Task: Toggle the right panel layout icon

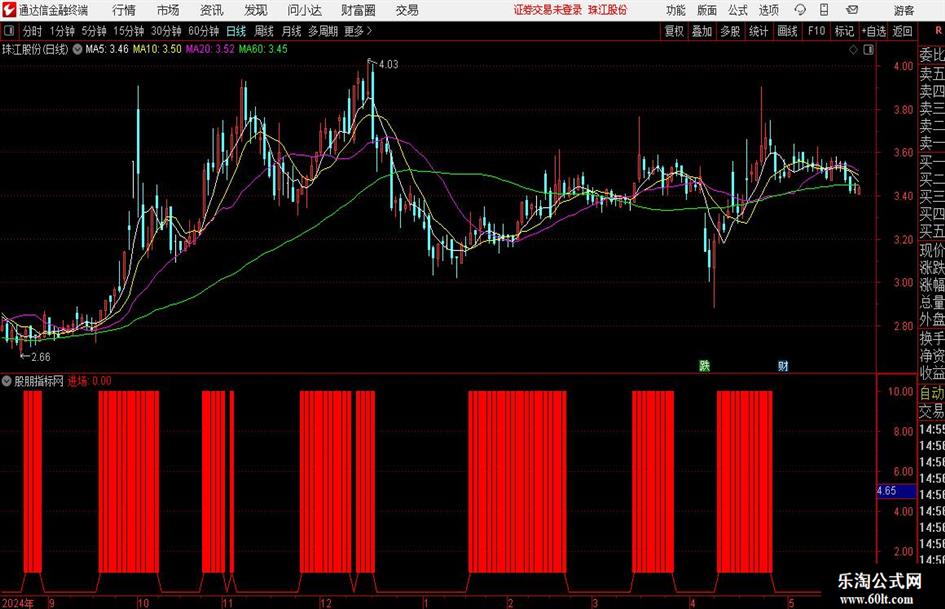Action: point(868,49)
